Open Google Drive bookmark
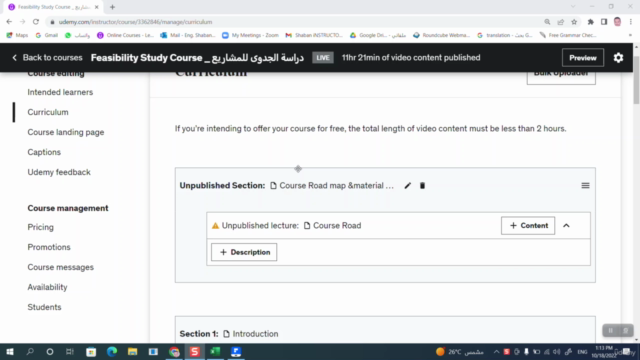The height and width of the screenshot is (360, 640). (x=378, y=36)
